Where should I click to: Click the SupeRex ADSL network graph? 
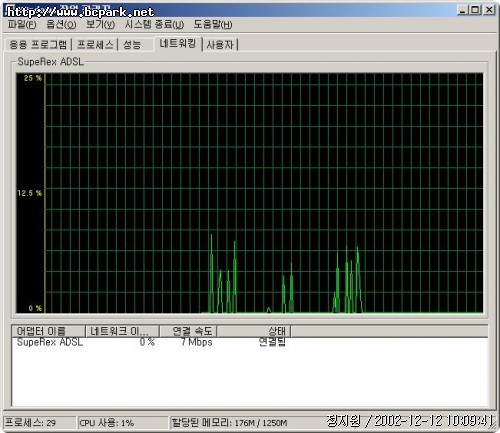(250, 193)
